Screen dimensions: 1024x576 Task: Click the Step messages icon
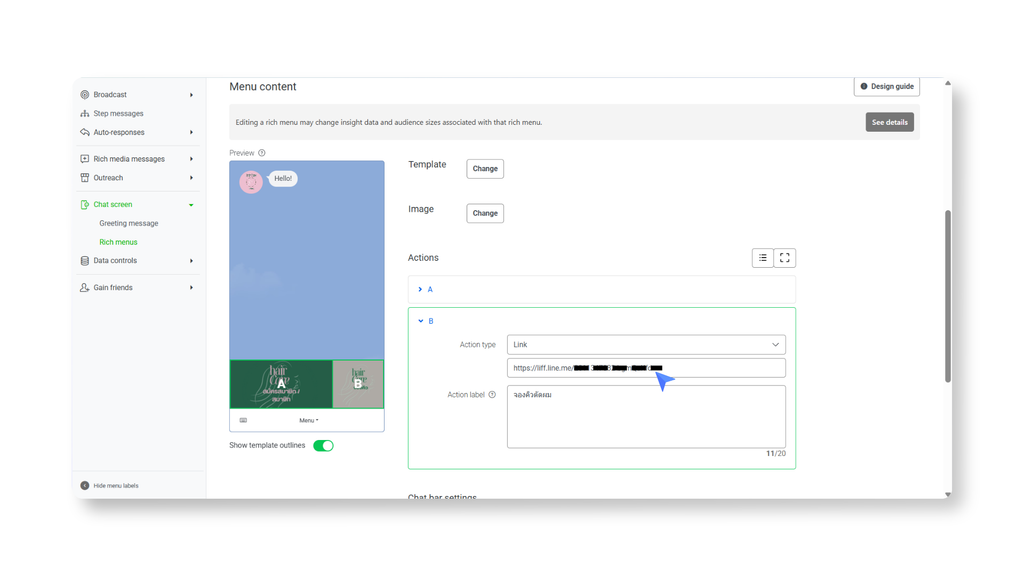[x=85, y=114]
